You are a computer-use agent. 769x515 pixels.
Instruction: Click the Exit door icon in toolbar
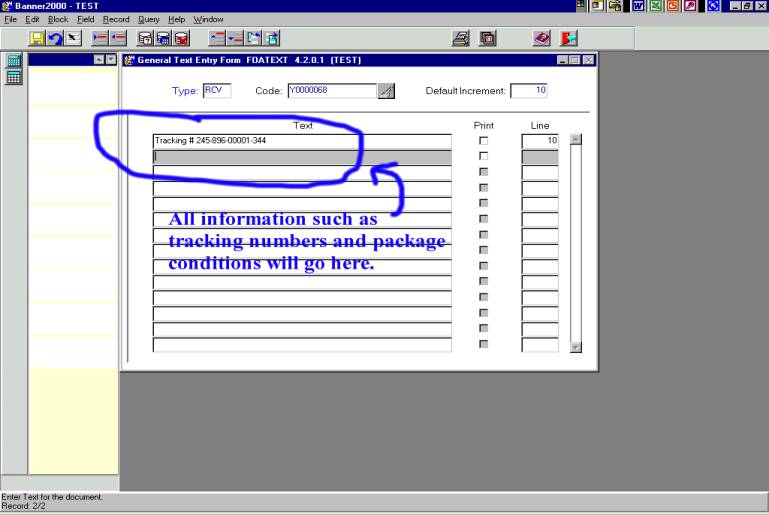[566, 38]
